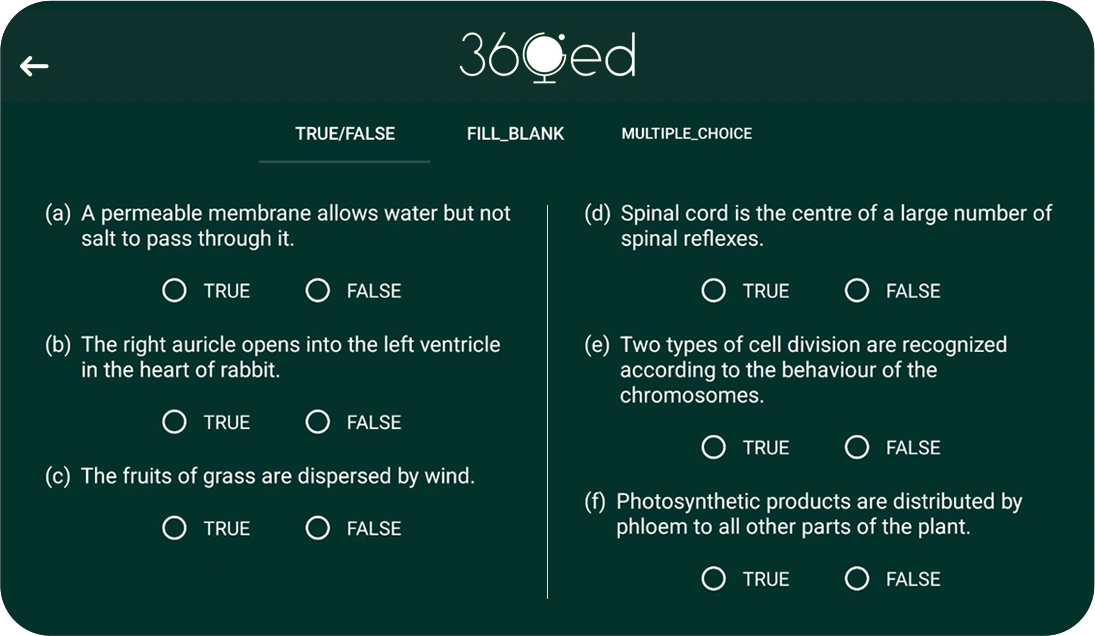Click the question (a) permeable membrane text
The width and height of the screenshot is (1095, 636).
pos(295,225)
